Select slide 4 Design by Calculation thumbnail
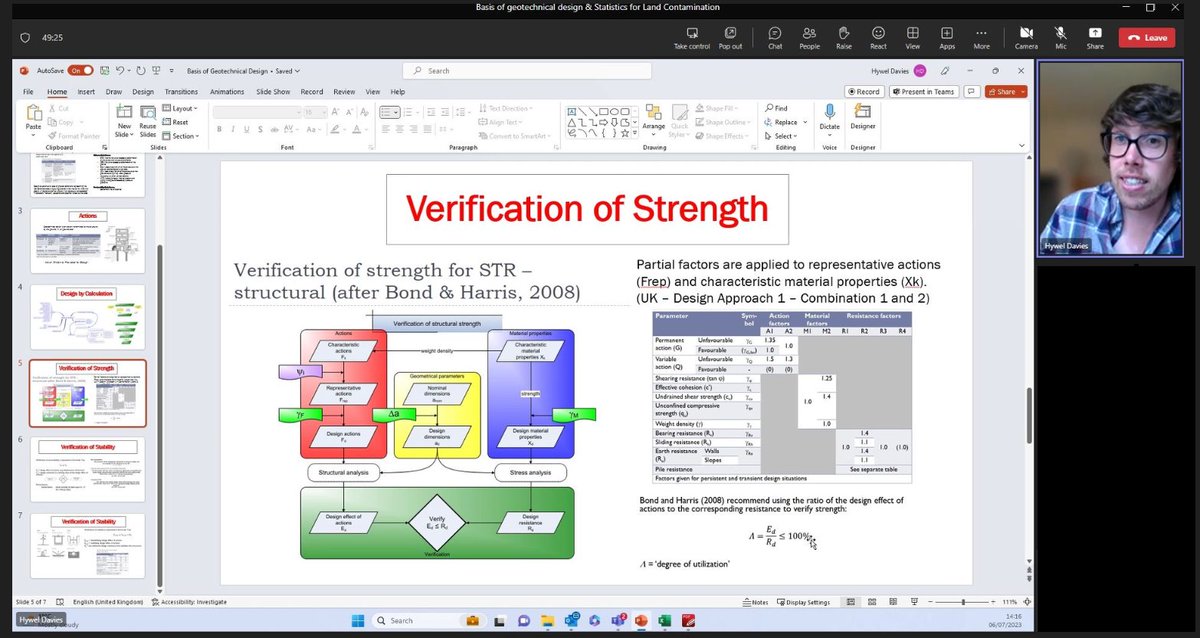The image size is (1200, 638). click(87, 317)
